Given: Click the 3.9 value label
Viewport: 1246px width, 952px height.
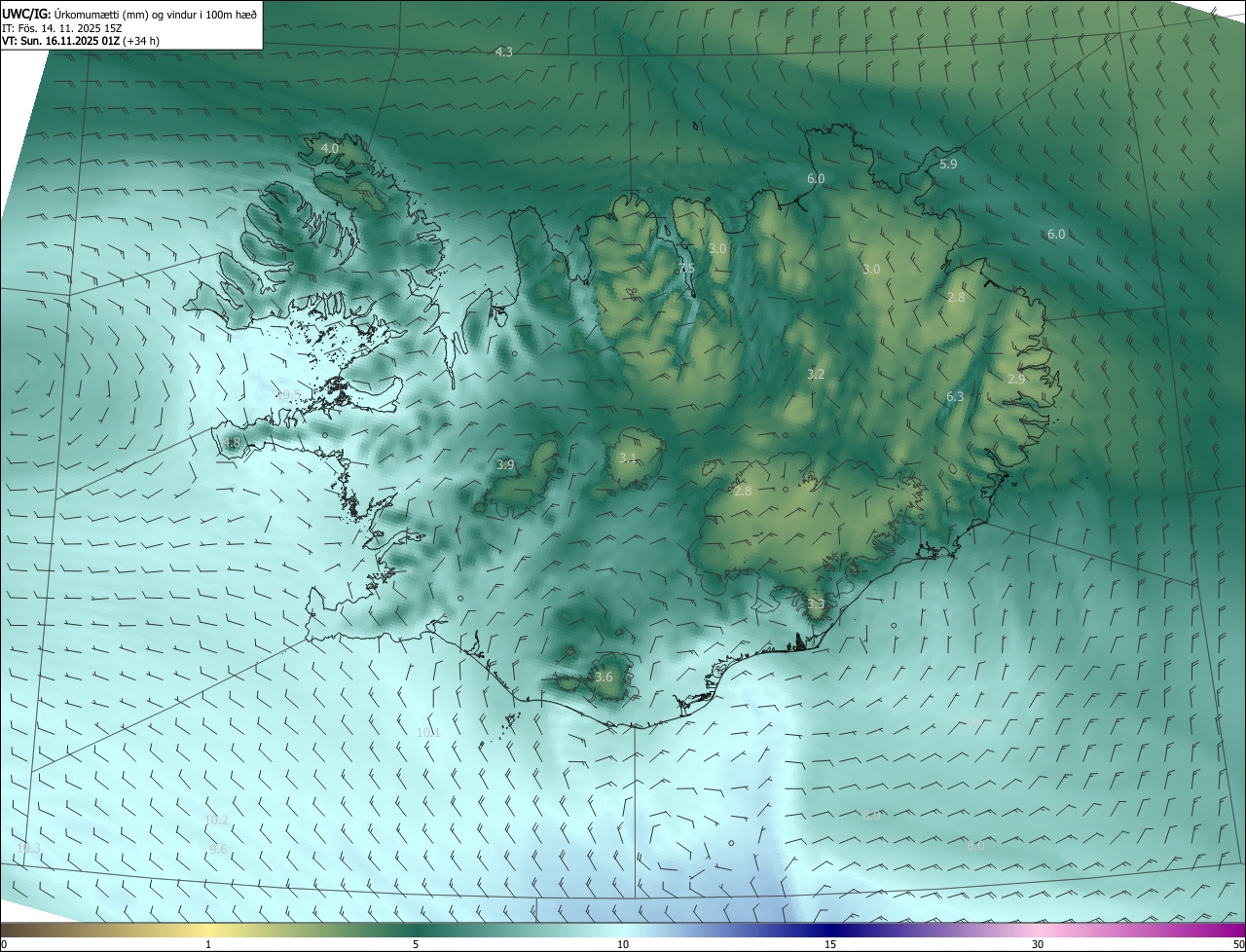Looking at the screenshot, I should 505,465.
